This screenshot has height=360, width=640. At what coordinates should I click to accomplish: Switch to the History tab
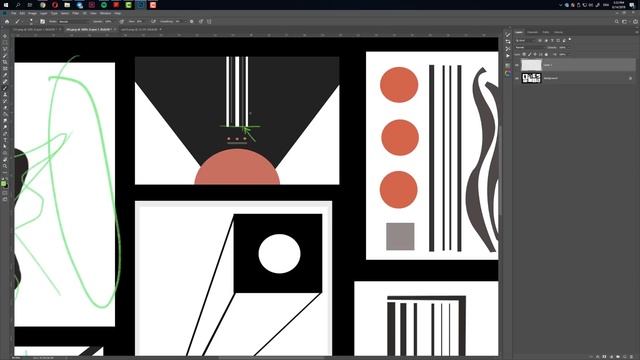[x=558, y=32]
